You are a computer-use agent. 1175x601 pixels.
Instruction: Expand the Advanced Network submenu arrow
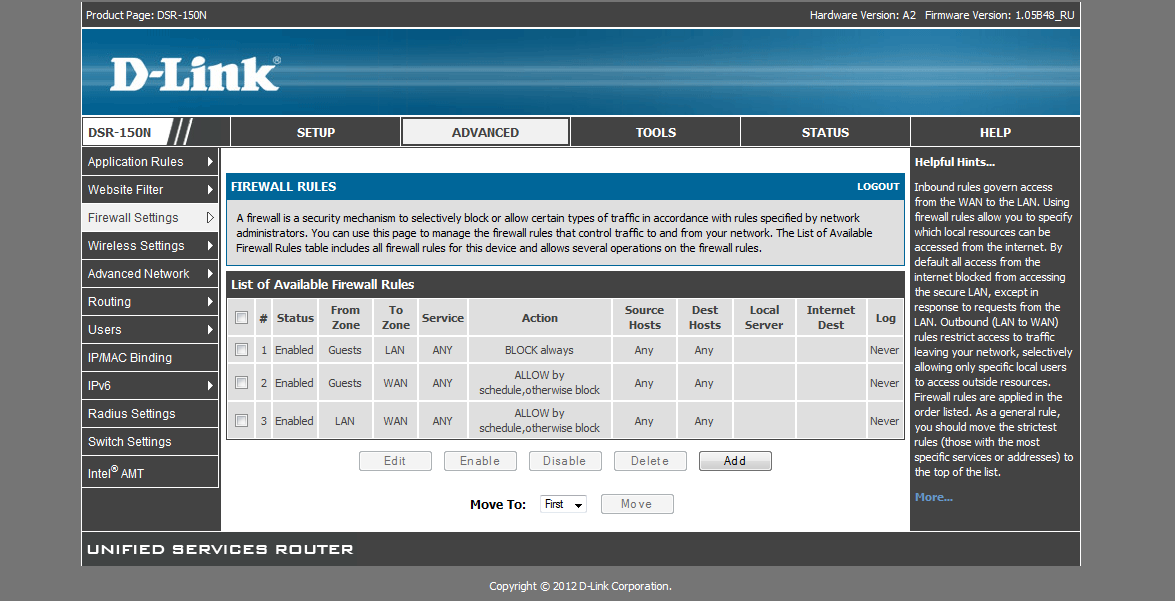tap(210, 274)
